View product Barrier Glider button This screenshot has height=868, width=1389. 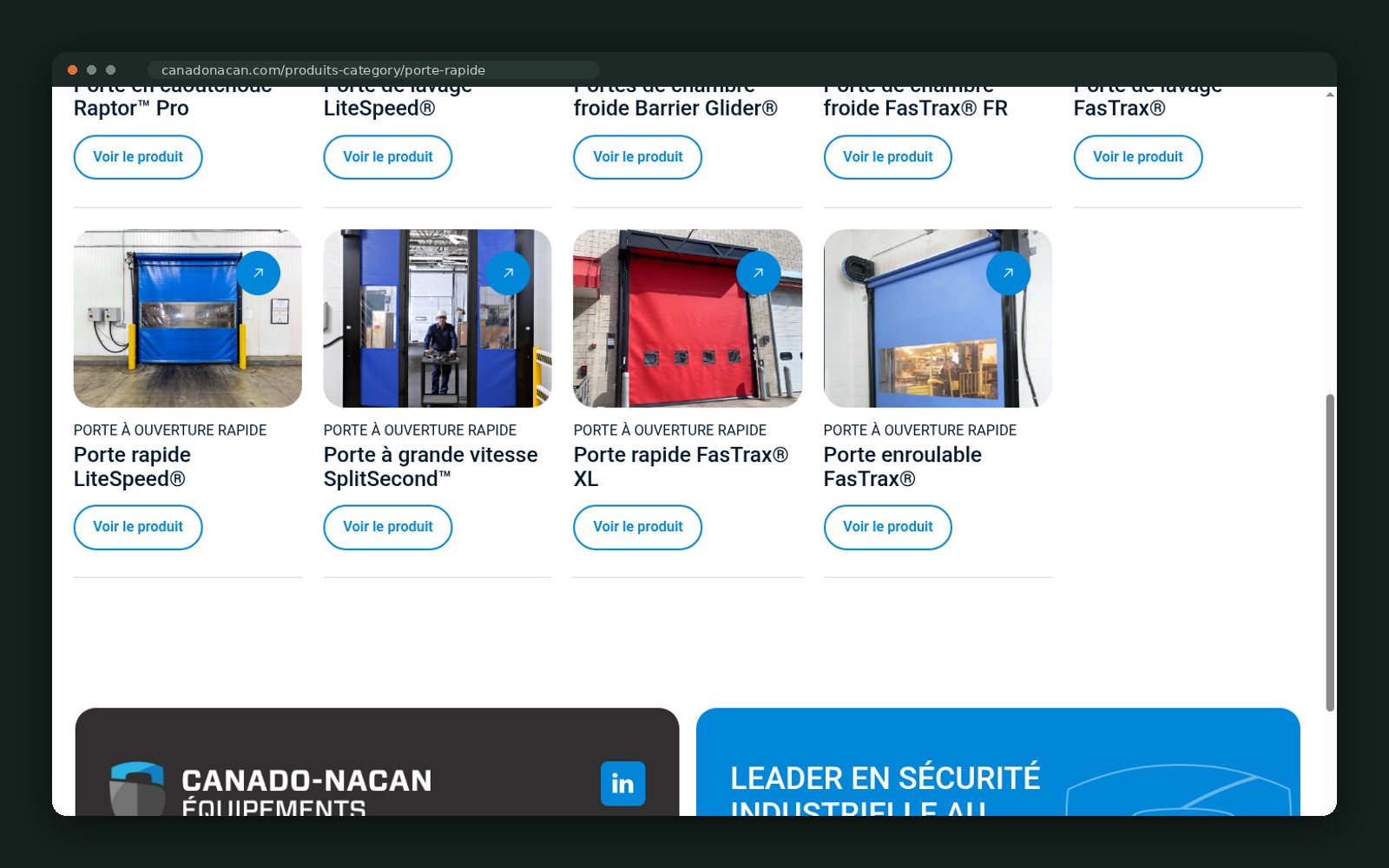coord(638,157)
